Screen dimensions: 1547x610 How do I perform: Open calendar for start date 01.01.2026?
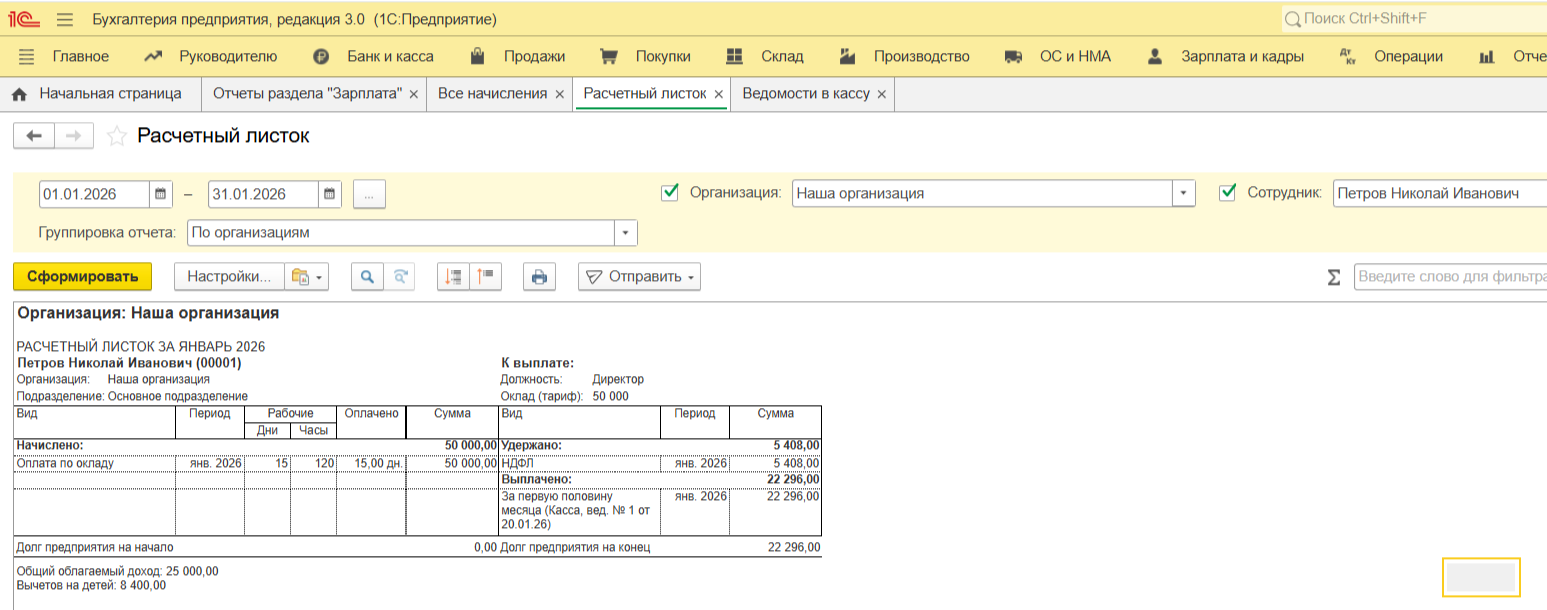click(x=160, y=194)
